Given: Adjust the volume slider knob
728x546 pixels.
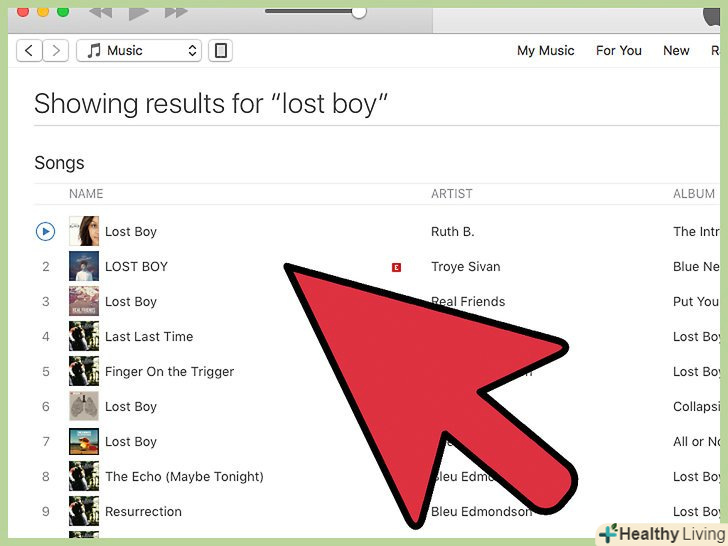Looking at the screenshot, I should [x=358, y=13].
